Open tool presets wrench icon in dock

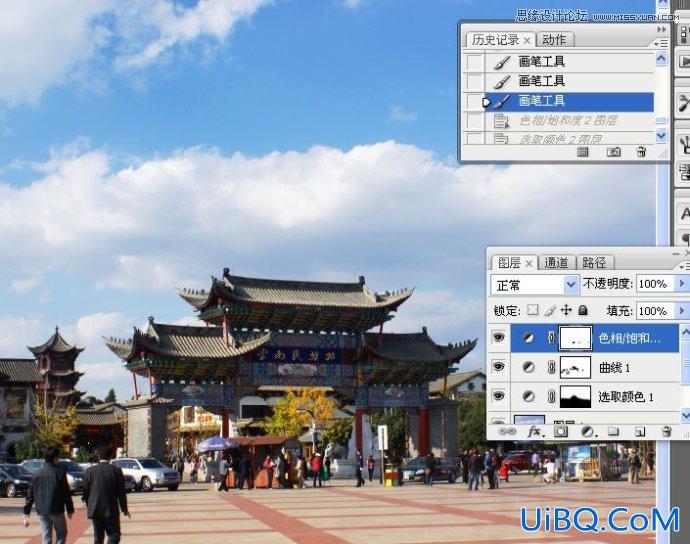684,103
